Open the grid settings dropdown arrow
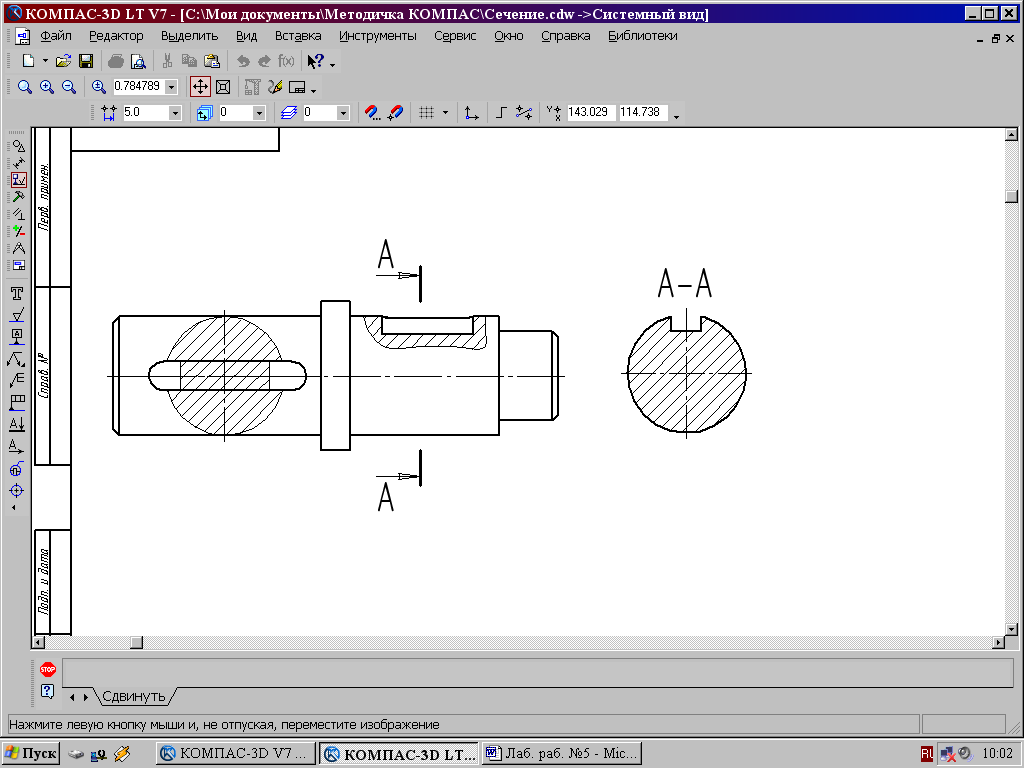The height and width of the screenshot is (768, 1024). pyautogui.click(x=445, y=113)
